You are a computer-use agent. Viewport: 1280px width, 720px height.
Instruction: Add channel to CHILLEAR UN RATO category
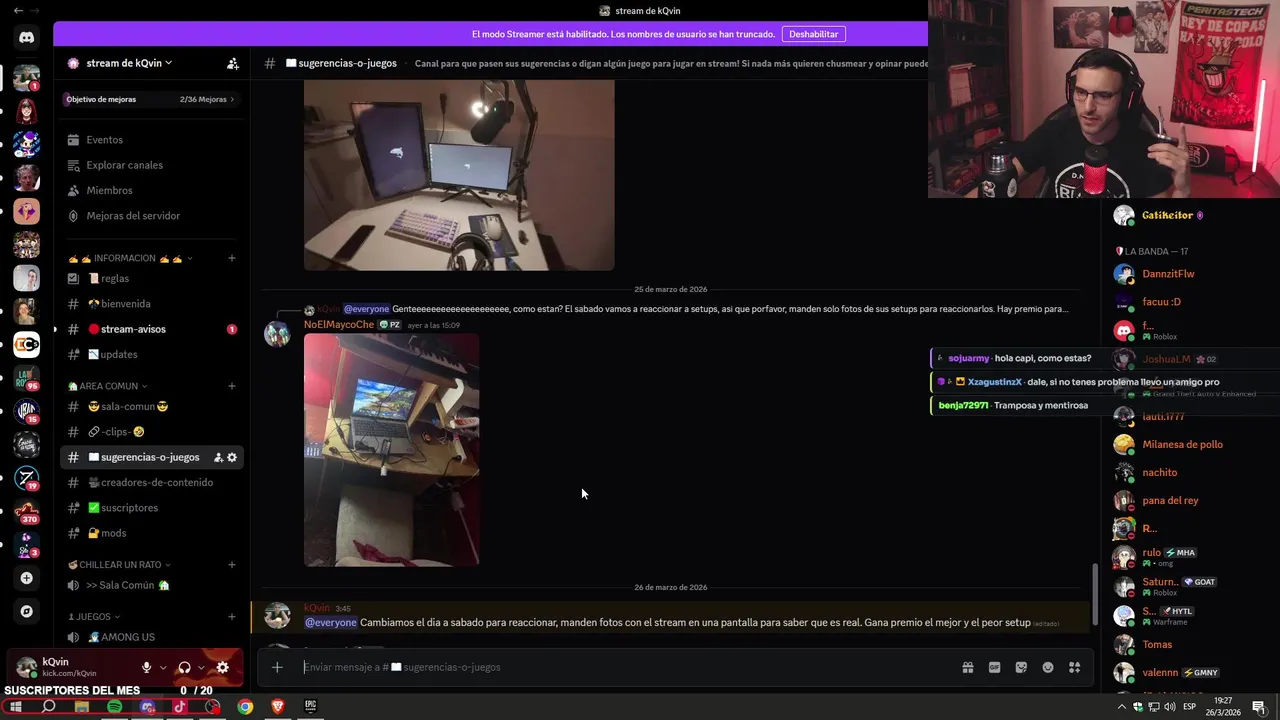pyautogui.click(x=232, y=565)
